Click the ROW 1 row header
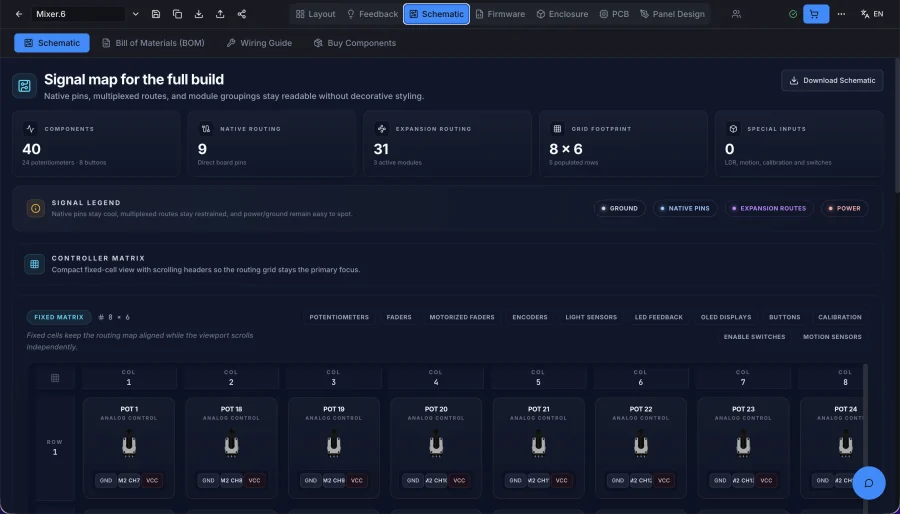Screen dimensions: 900x514 [55, 447]
